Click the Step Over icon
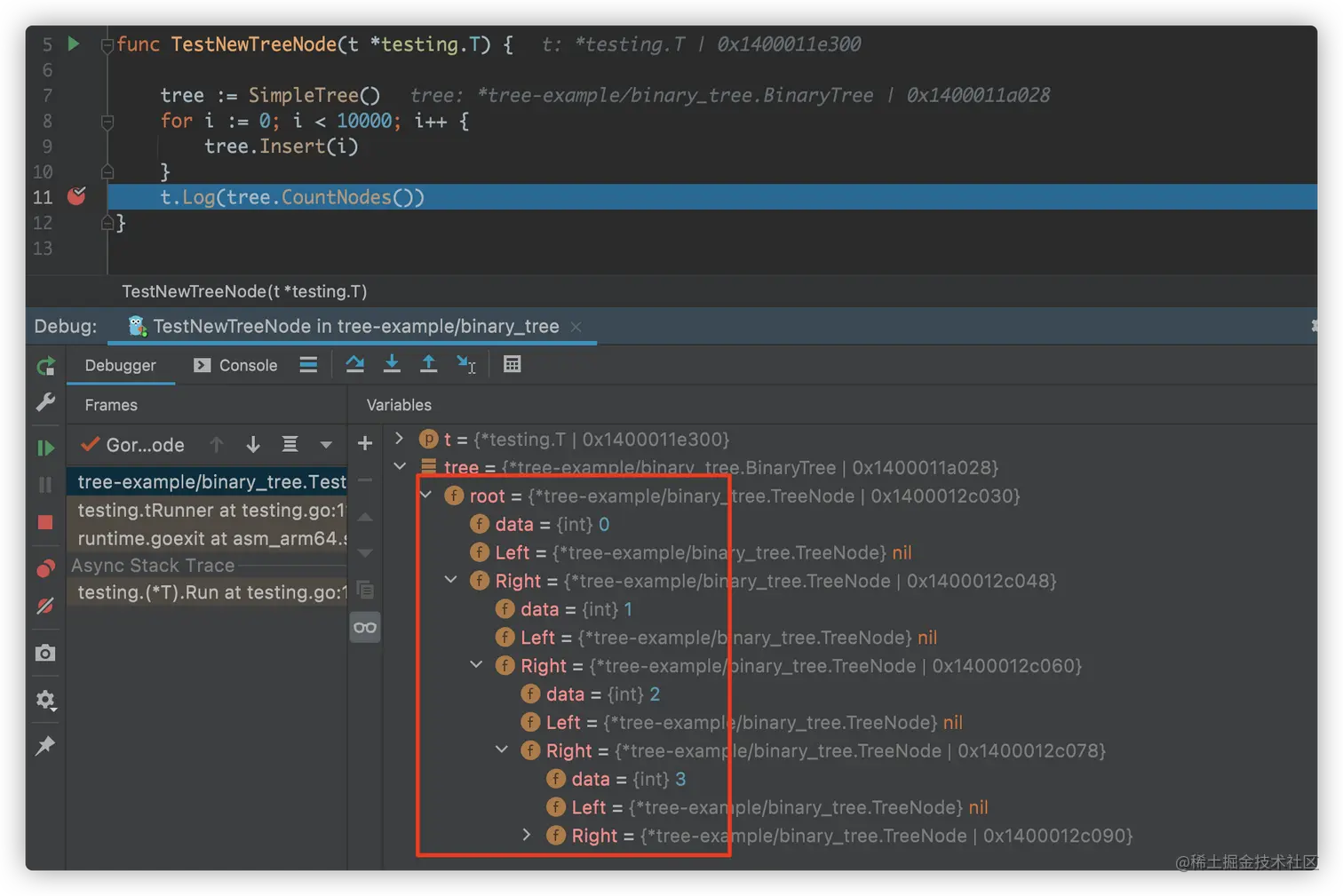The height and width of the screenshot is (896, 1343). (355, 364)
